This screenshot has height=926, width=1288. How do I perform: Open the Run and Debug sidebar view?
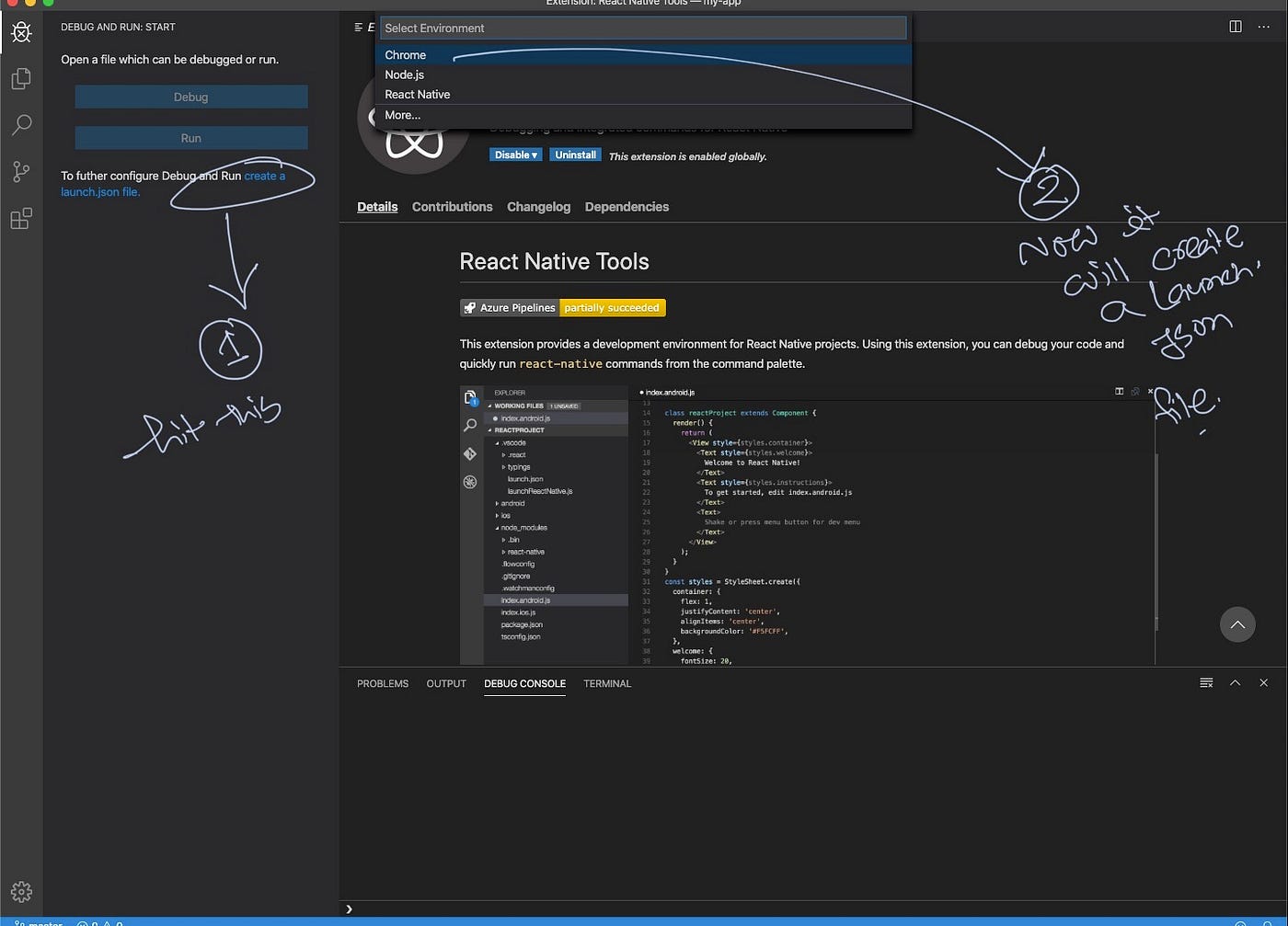(x=20, y=32)
